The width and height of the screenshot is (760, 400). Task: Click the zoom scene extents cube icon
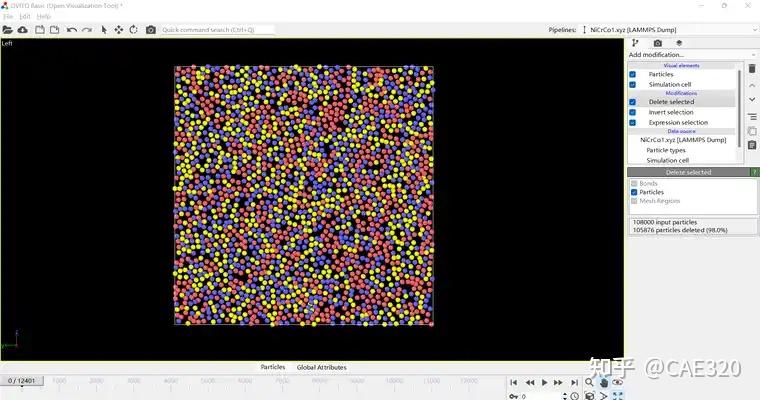point(589,396)
